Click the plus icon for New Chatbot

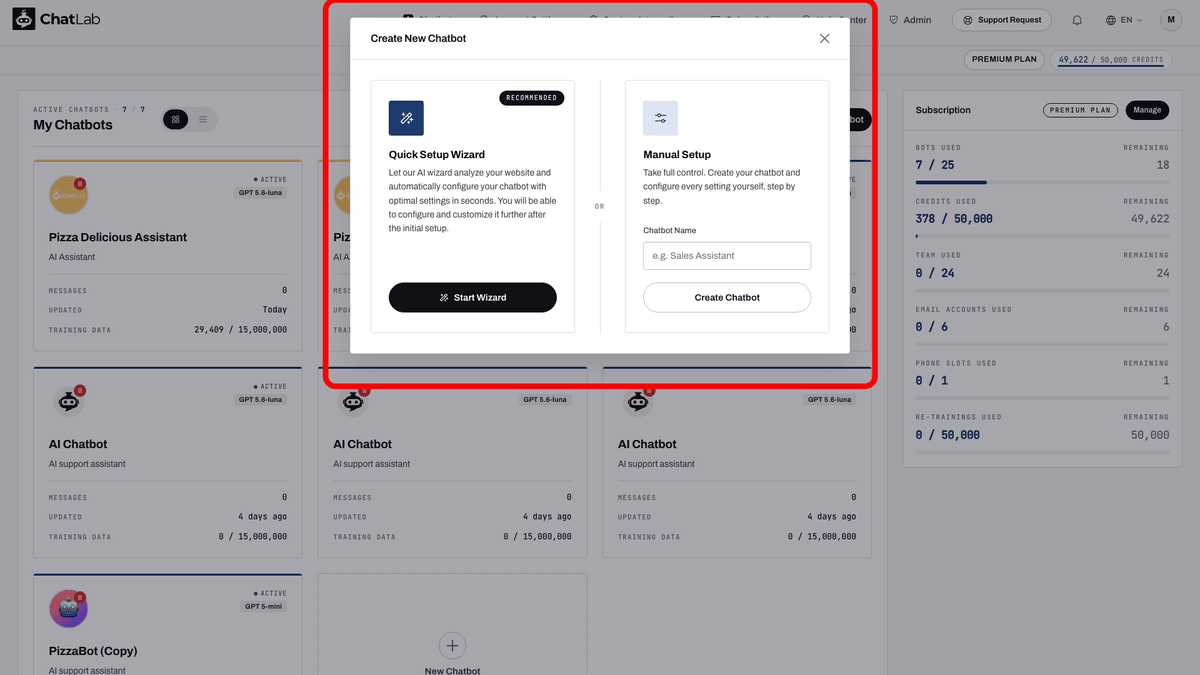pyautogui.click(x=452, y=645)
